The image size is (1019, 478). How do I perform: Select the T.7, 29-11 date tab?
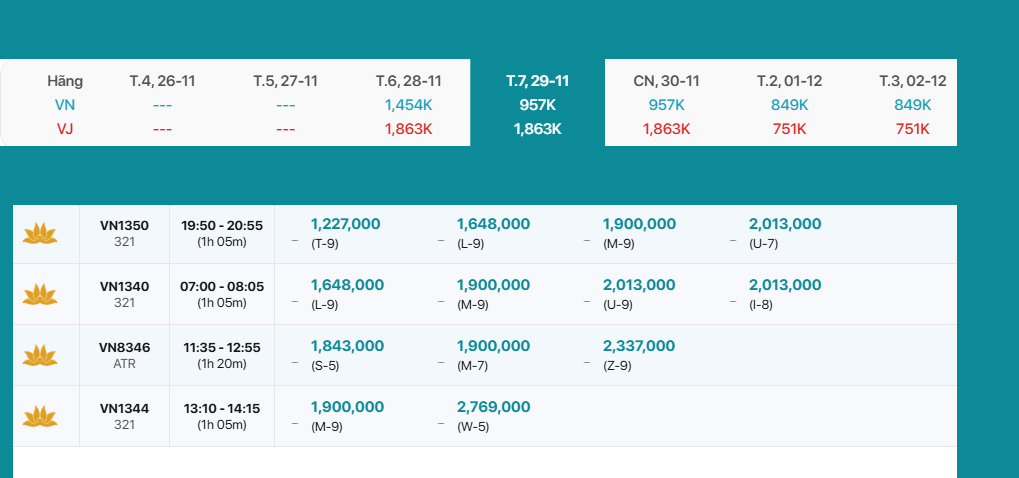pyautogui.click(x=537, y=81)
